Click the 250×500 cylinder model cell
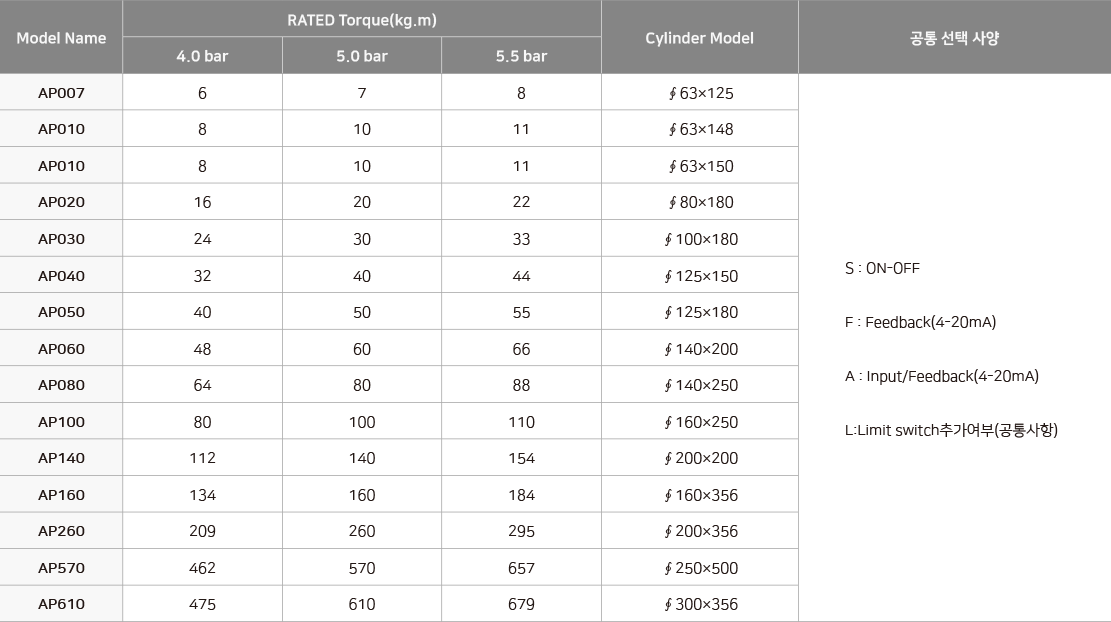 [700, 568]
